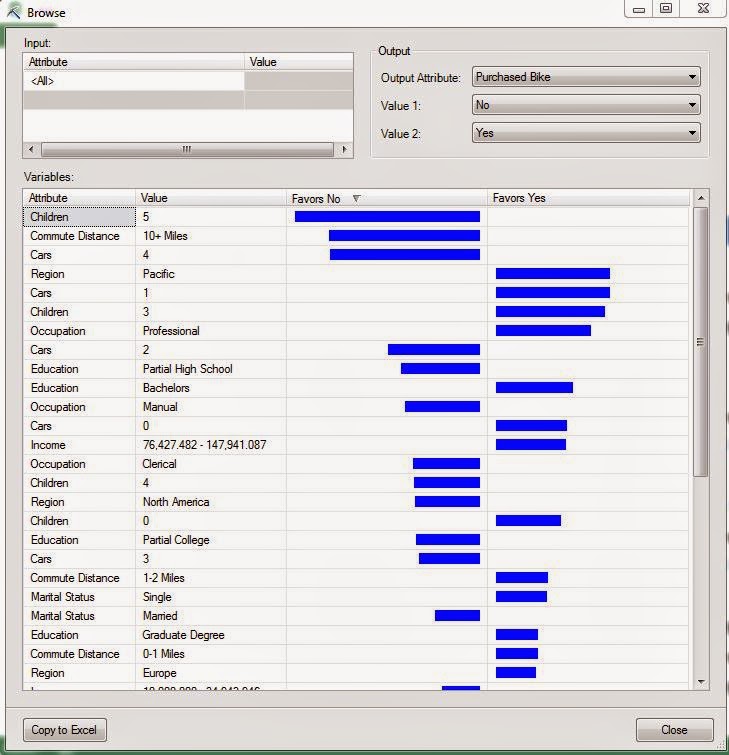
Task: Select the Region Europe row
Action: click(x=356, y=673)
